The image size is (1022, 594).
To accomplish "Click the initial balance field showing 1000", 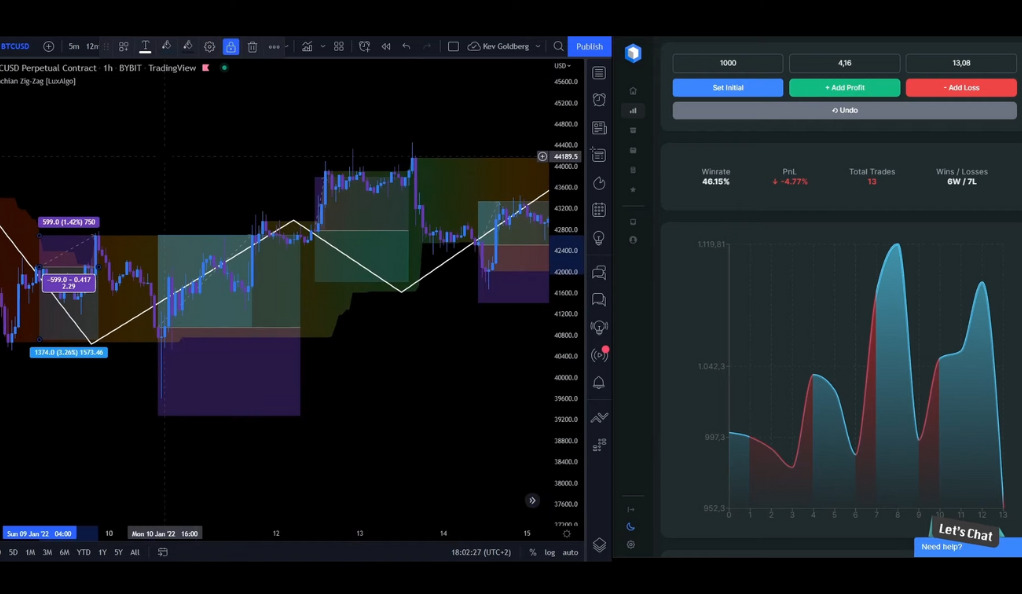I will (x=727, y=63).
